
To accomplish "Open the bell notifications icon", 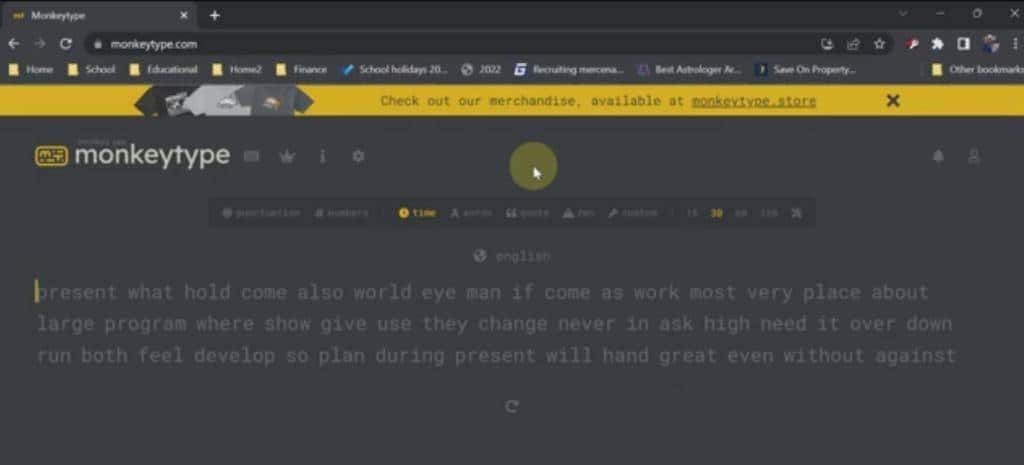I will point(938,157).
